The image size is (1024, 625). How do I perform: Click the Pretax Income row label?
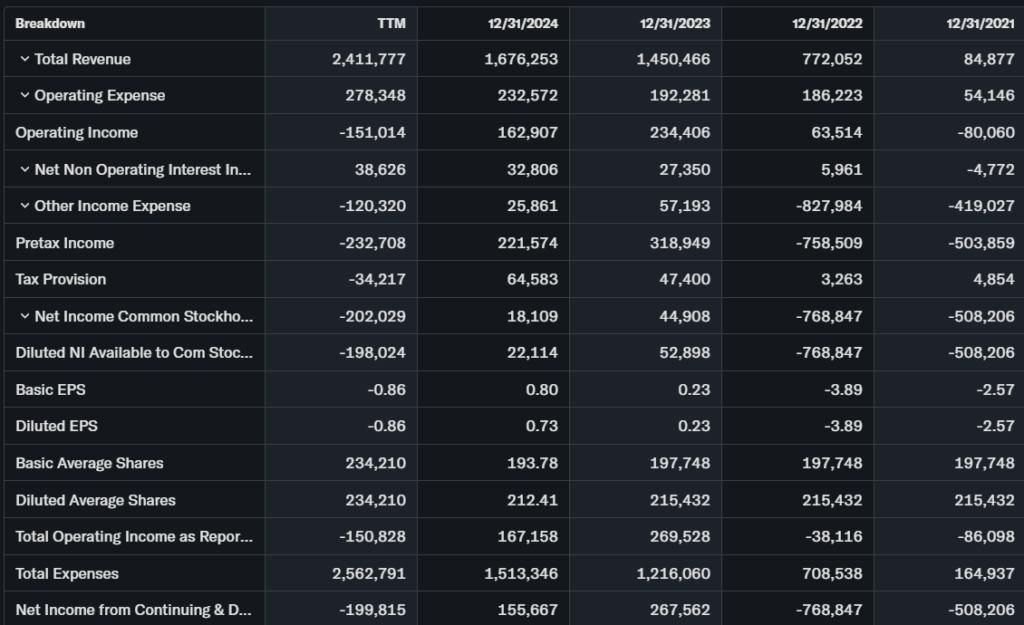point(65,243)
